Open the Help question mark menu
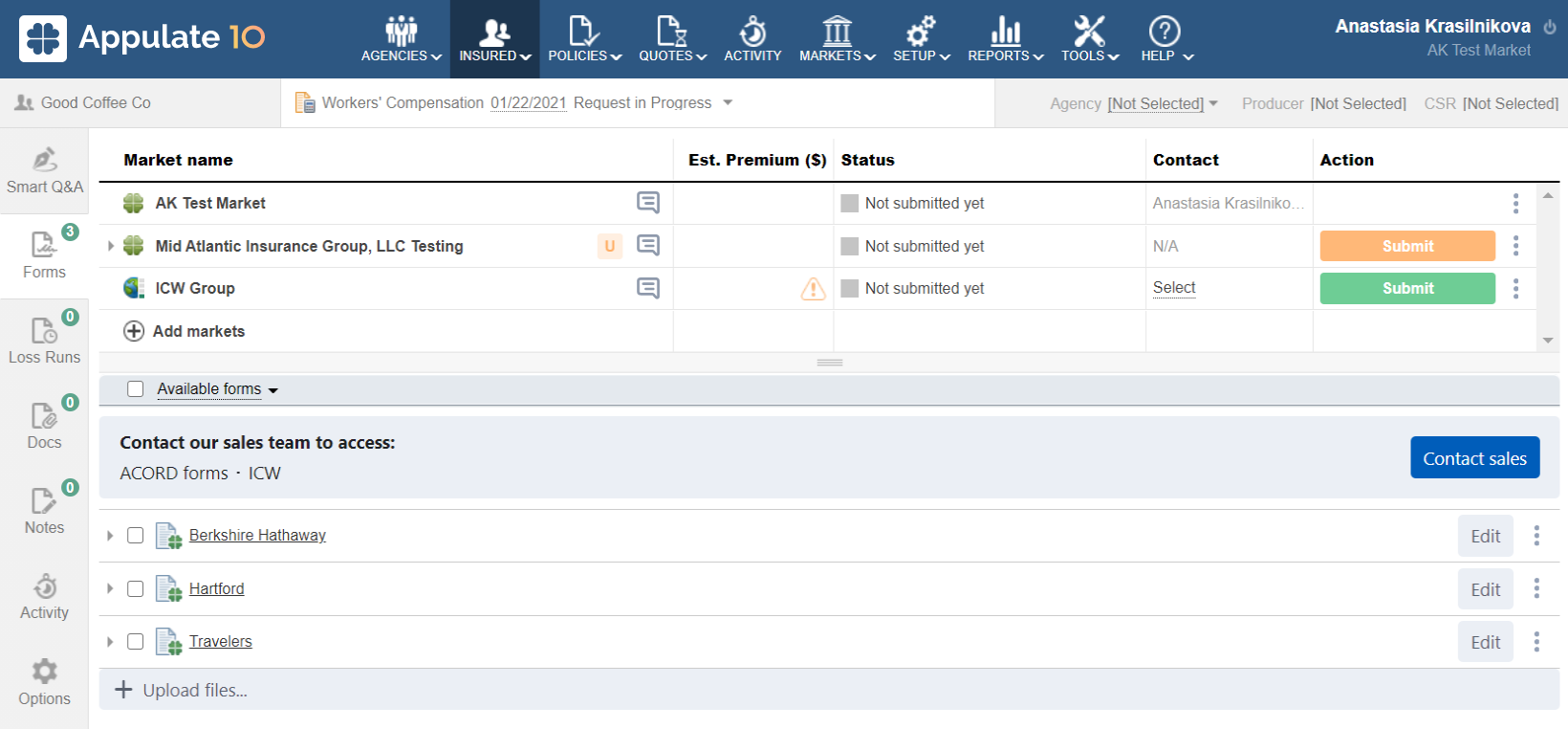 pos(1166,39)
